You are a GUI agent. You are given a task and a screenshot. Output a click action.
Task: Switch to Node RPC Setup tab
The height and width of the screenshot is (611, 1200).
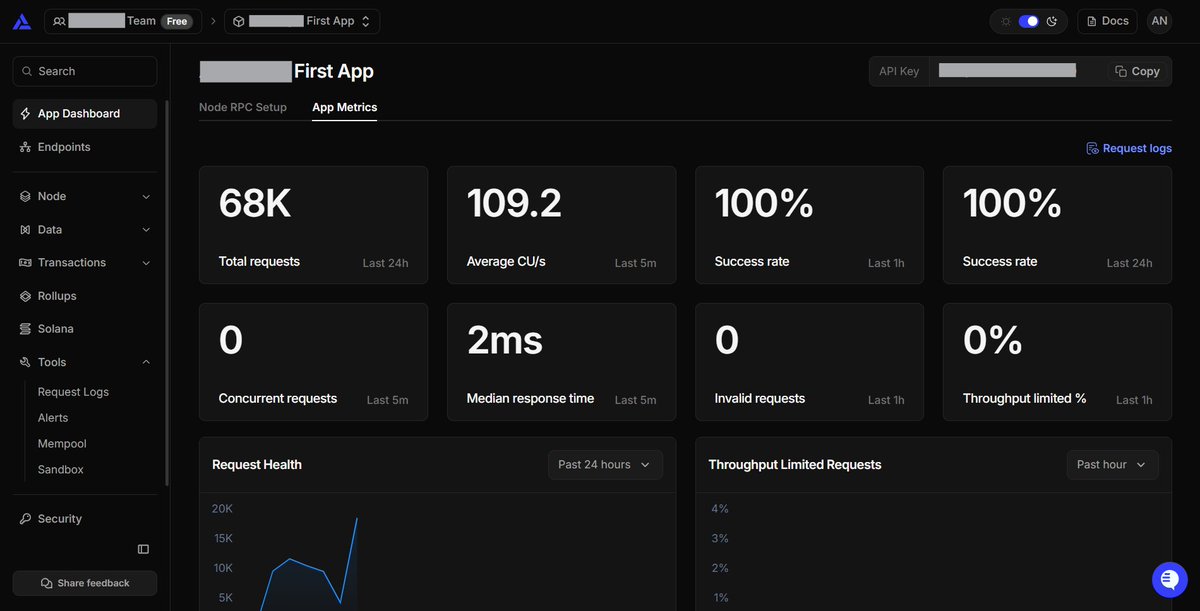coord(243,107)
